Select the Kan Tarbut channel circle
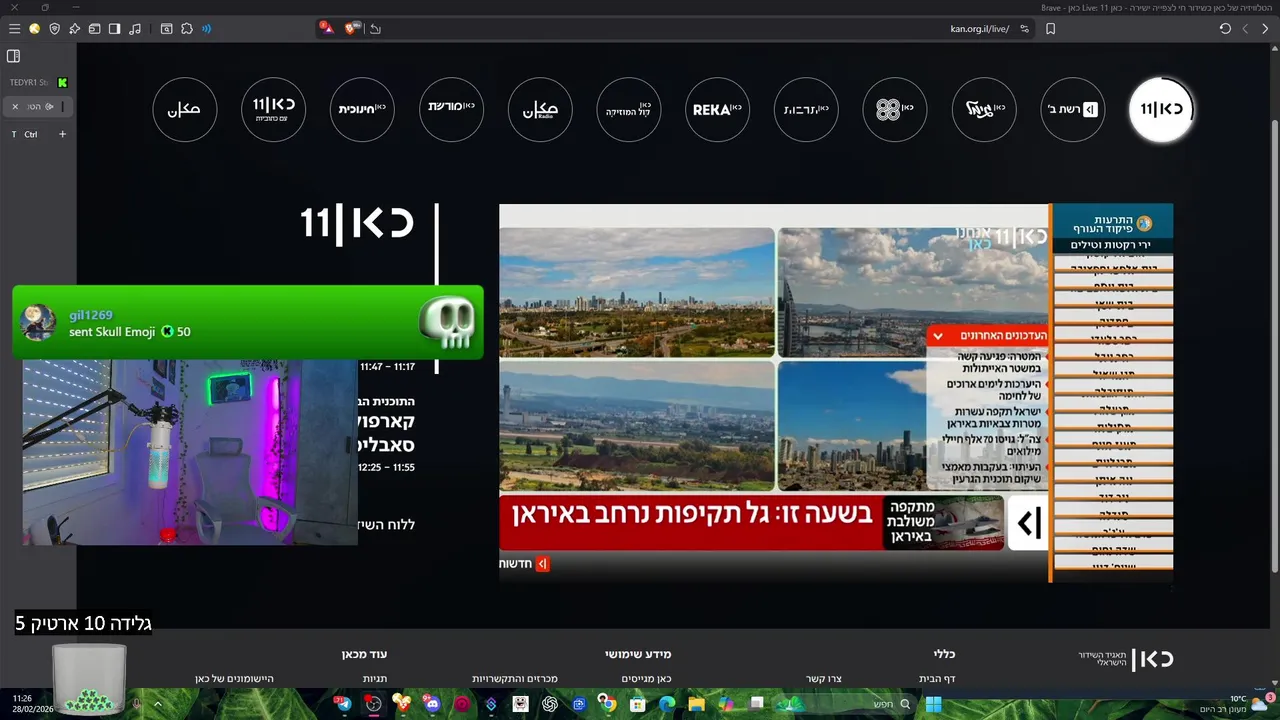1280x720 pixels. click(806, 109)
